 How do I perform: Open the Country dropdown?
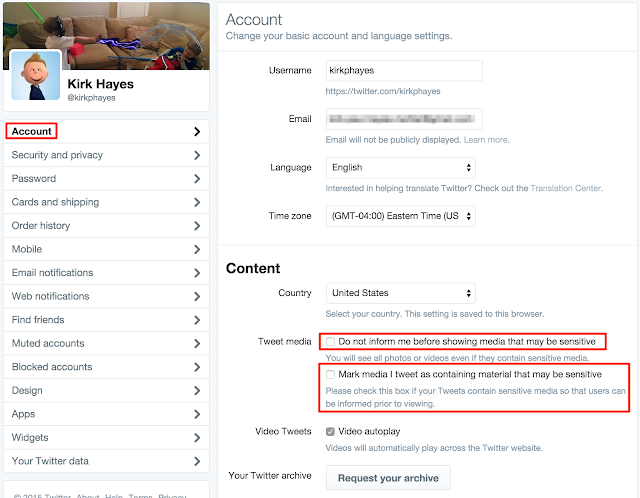pyautogui.click(x=400, y=293)
